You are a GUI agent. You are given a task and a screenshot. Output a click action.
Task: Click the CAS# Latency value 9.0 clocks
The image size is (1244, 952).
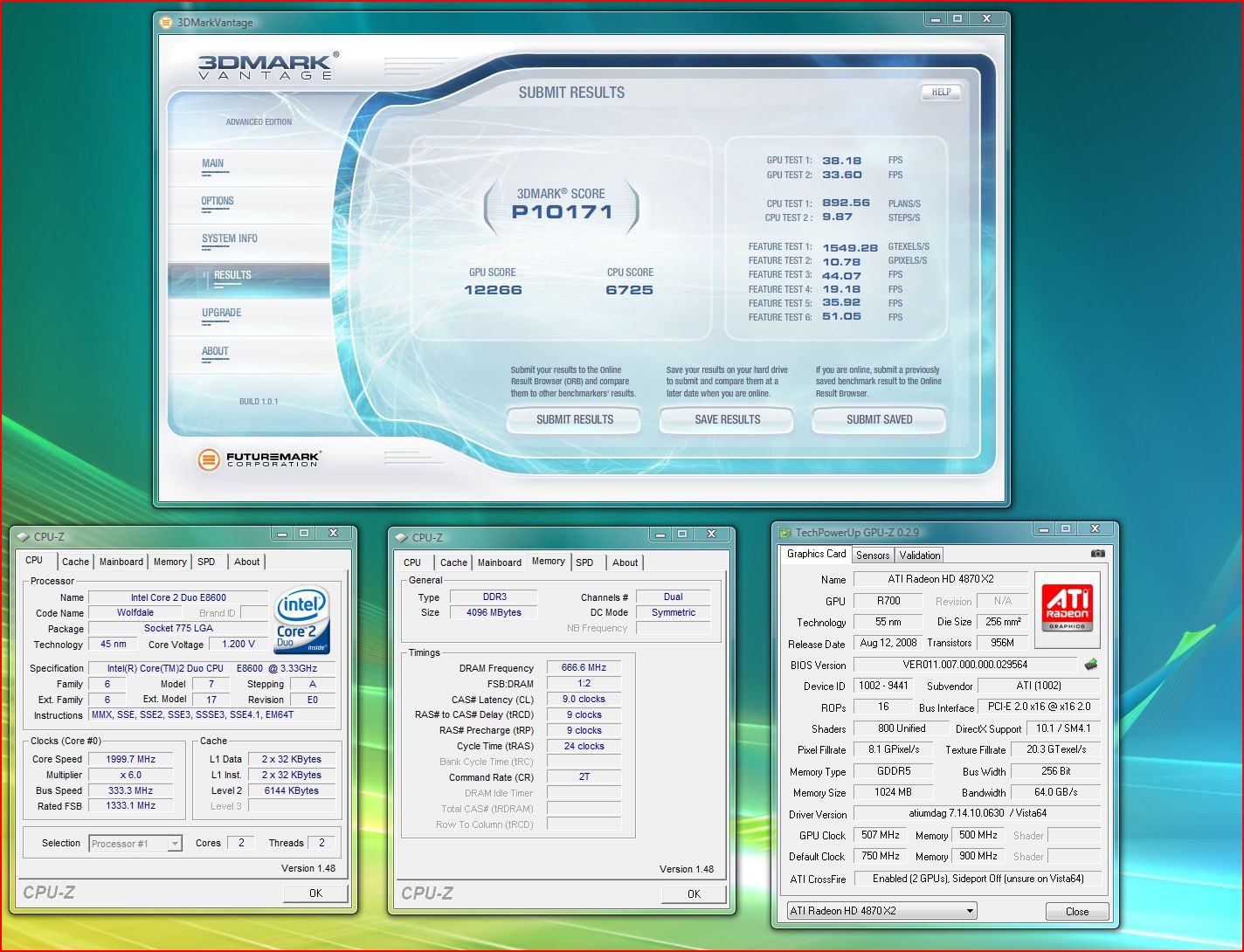click(584, 699)
